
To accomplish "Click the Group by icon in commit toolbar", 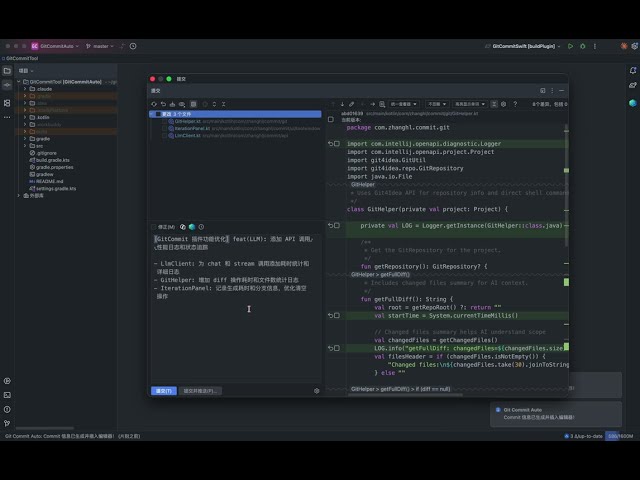I will 193,104.
